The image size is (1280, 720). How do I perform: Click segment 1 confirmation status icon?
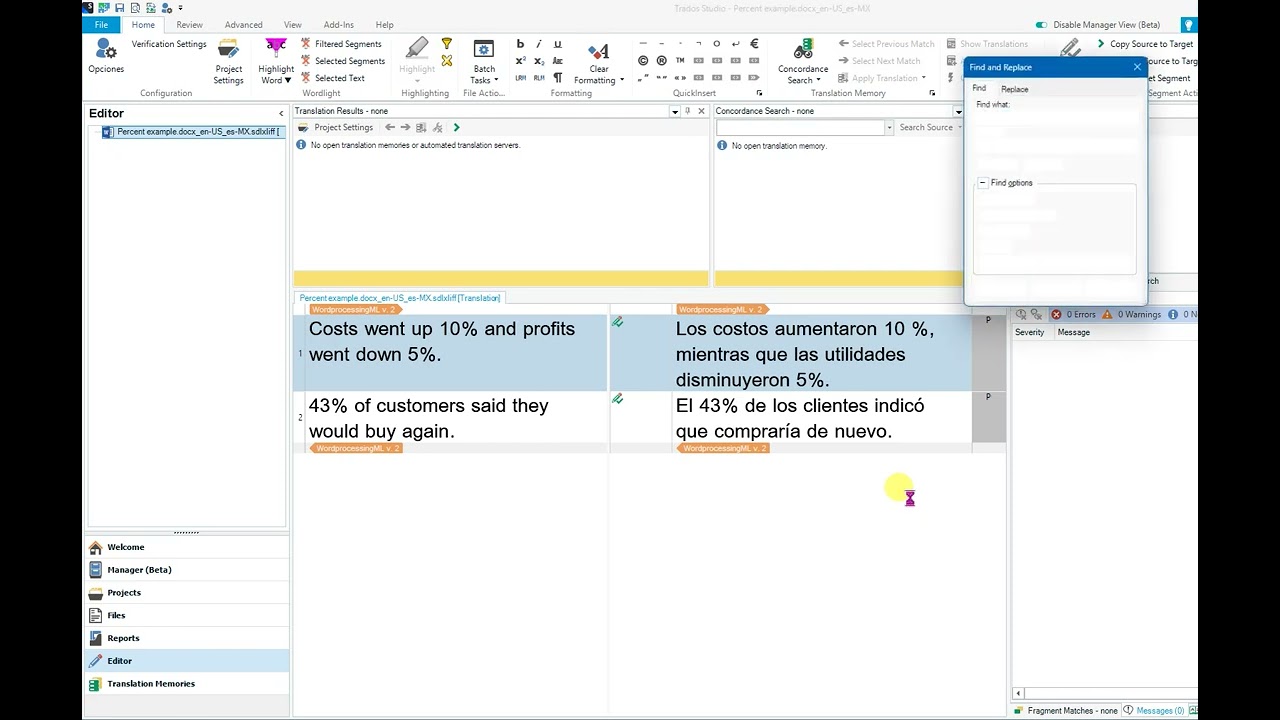[x=617, y=322]
